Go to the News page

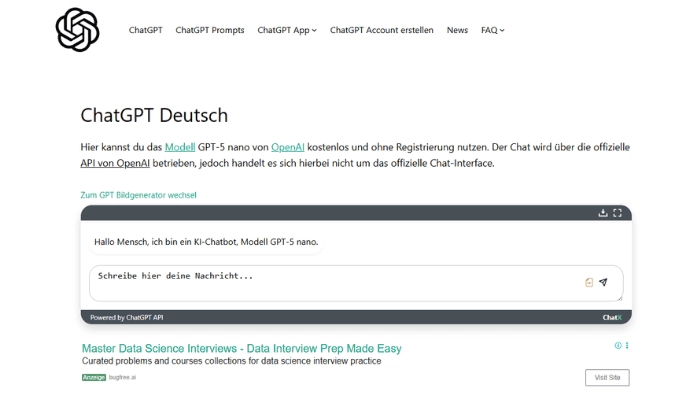point(457,30)
